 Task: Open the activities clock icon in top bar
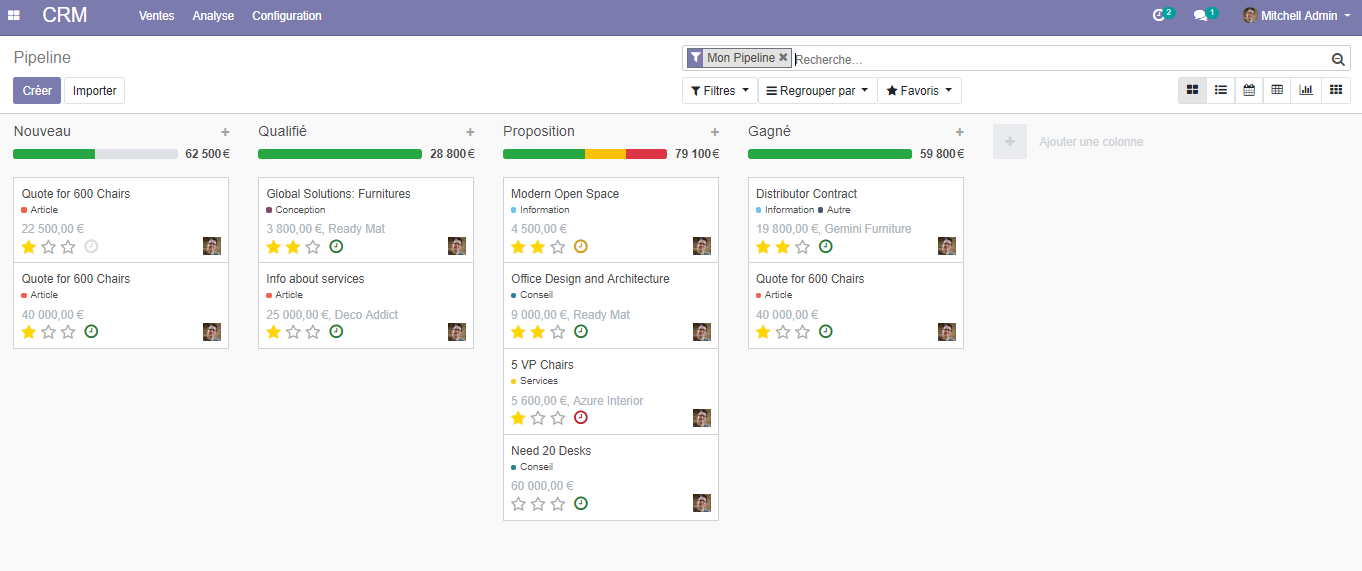click(1159, 16)
